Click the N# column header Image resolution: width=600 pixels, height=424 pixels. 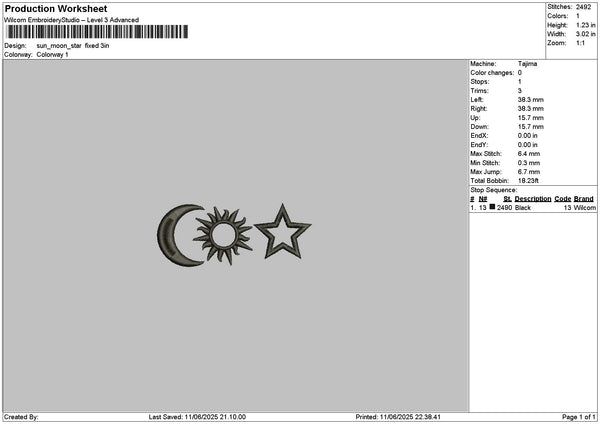[483, 199]
